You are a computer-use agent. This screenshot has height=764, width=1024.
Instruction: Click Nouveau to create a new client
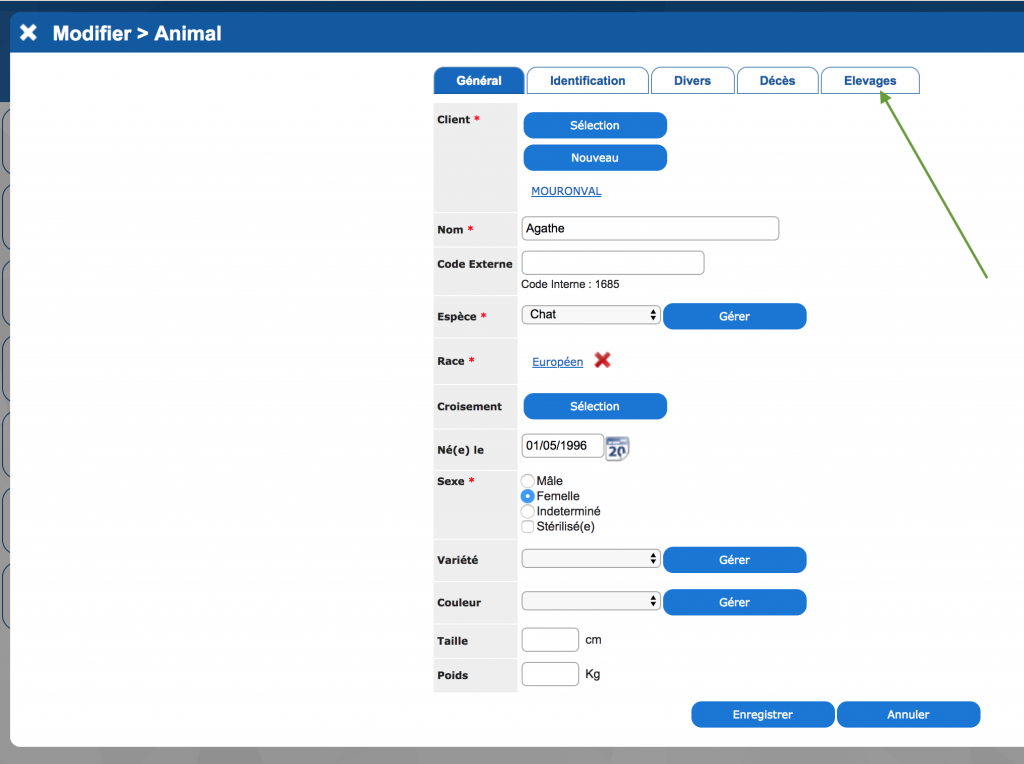click(594, 157)
